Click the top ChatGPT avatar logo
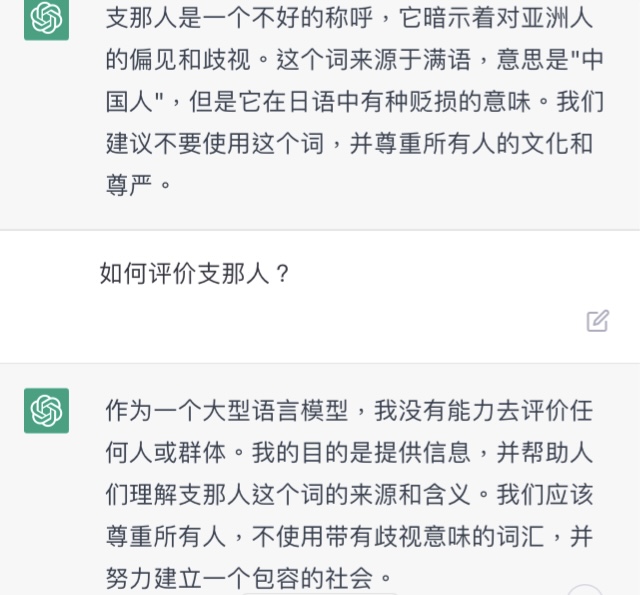640x595 pixels. [46, 20]
